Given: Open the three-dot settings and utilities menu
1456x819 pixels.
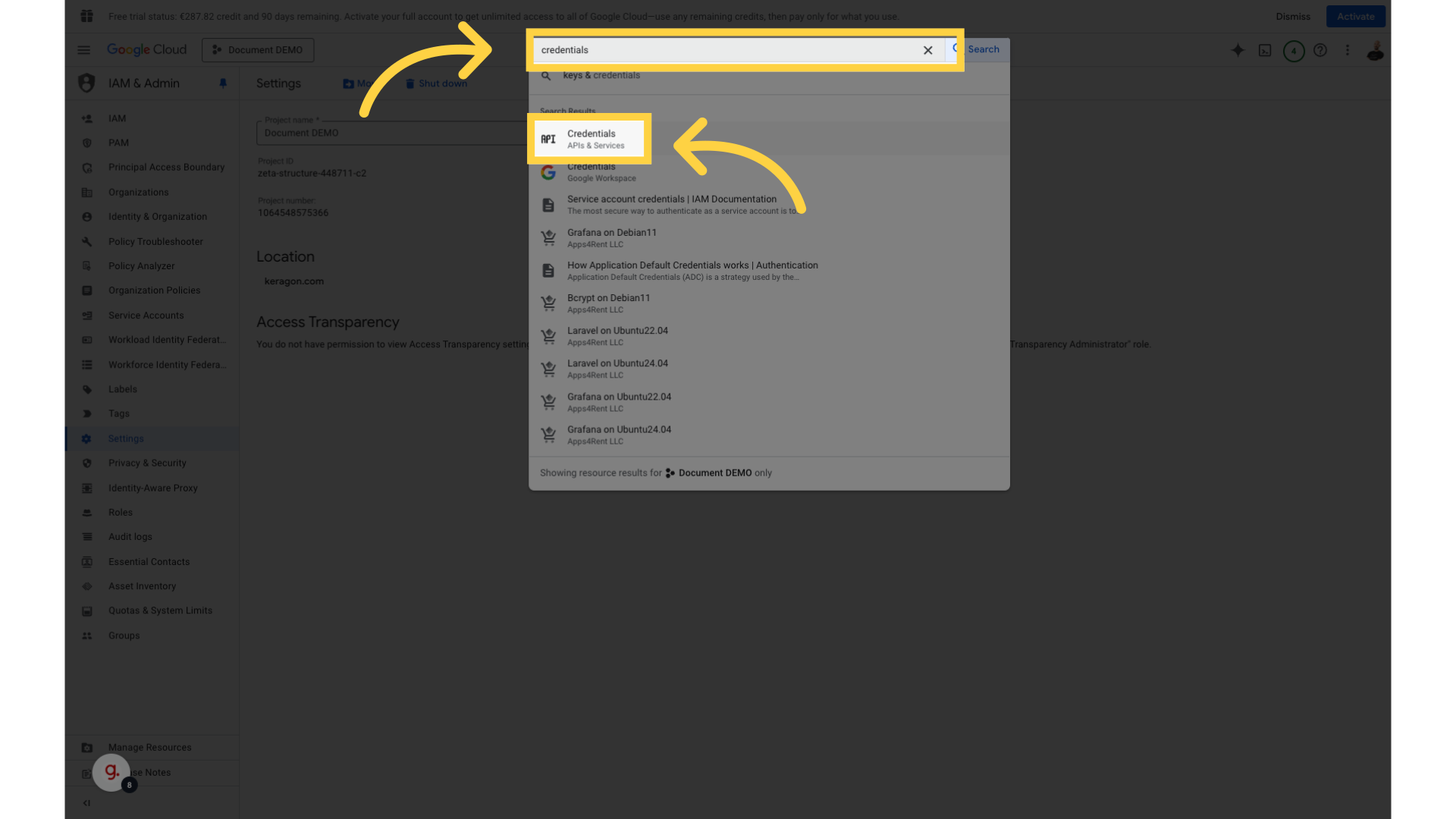Looking at the screenshot, I should 1348,50.
